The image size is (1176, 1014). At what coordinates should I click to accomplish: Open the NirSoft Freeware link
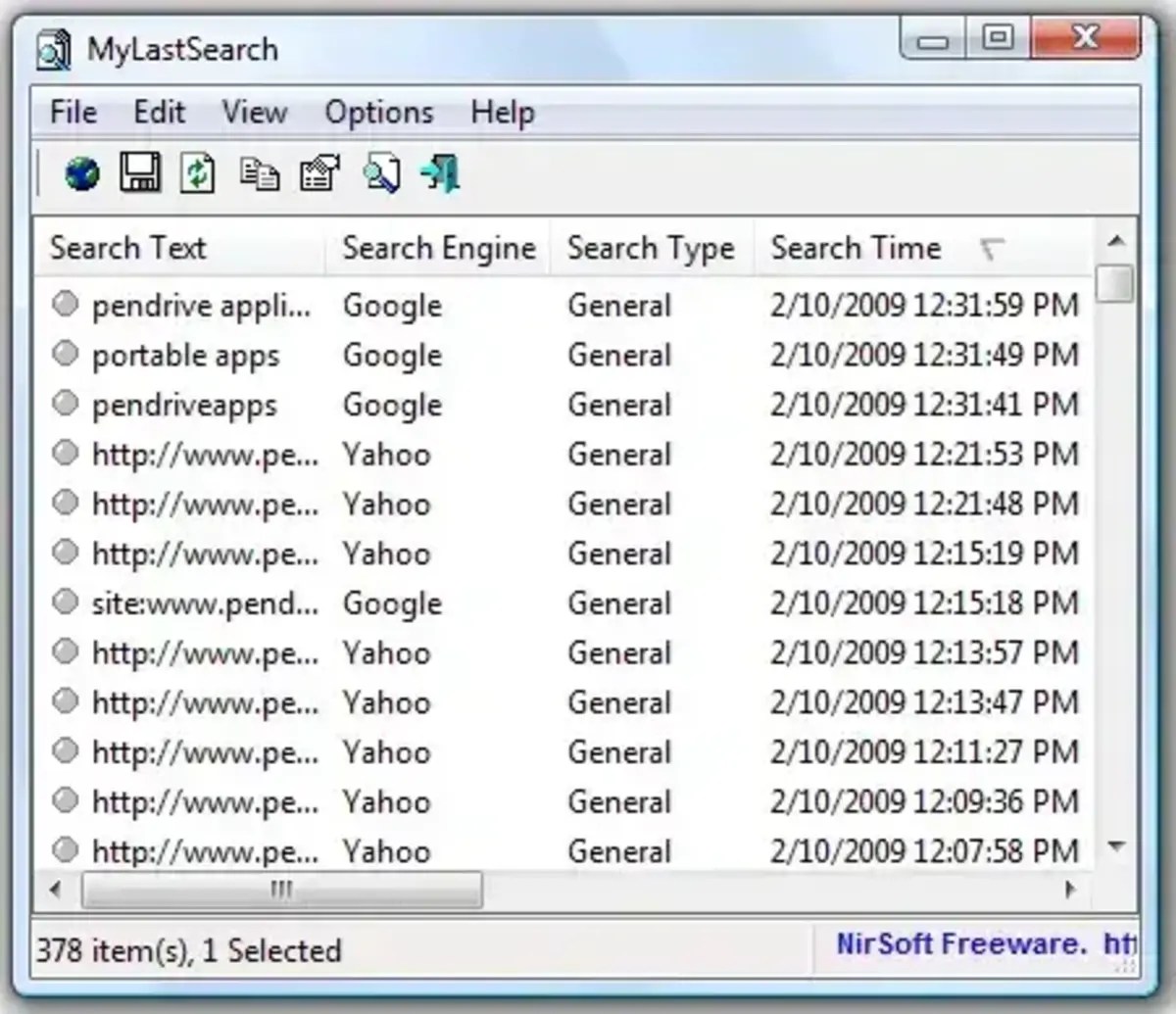[985, 944]
